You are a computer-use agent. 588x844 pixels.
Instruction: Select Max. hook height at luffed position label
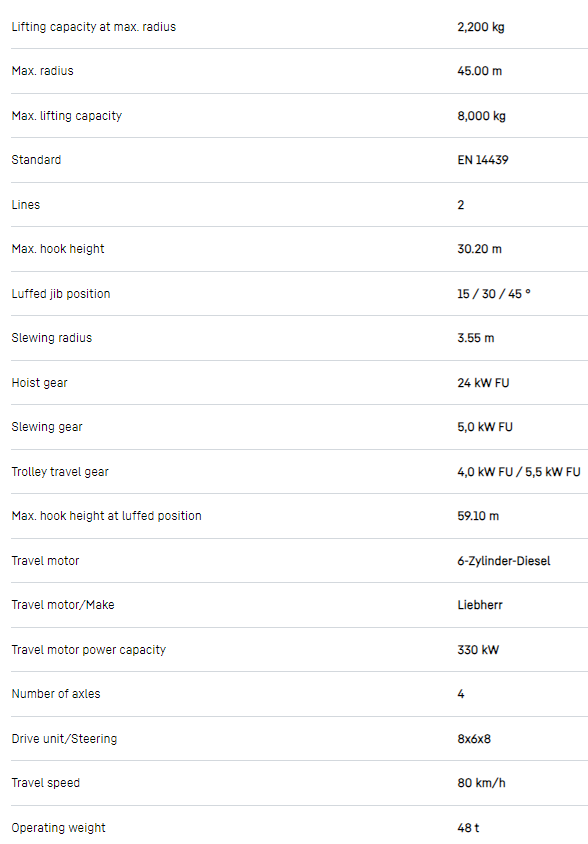pyautogui.click(x=107, y=516)
